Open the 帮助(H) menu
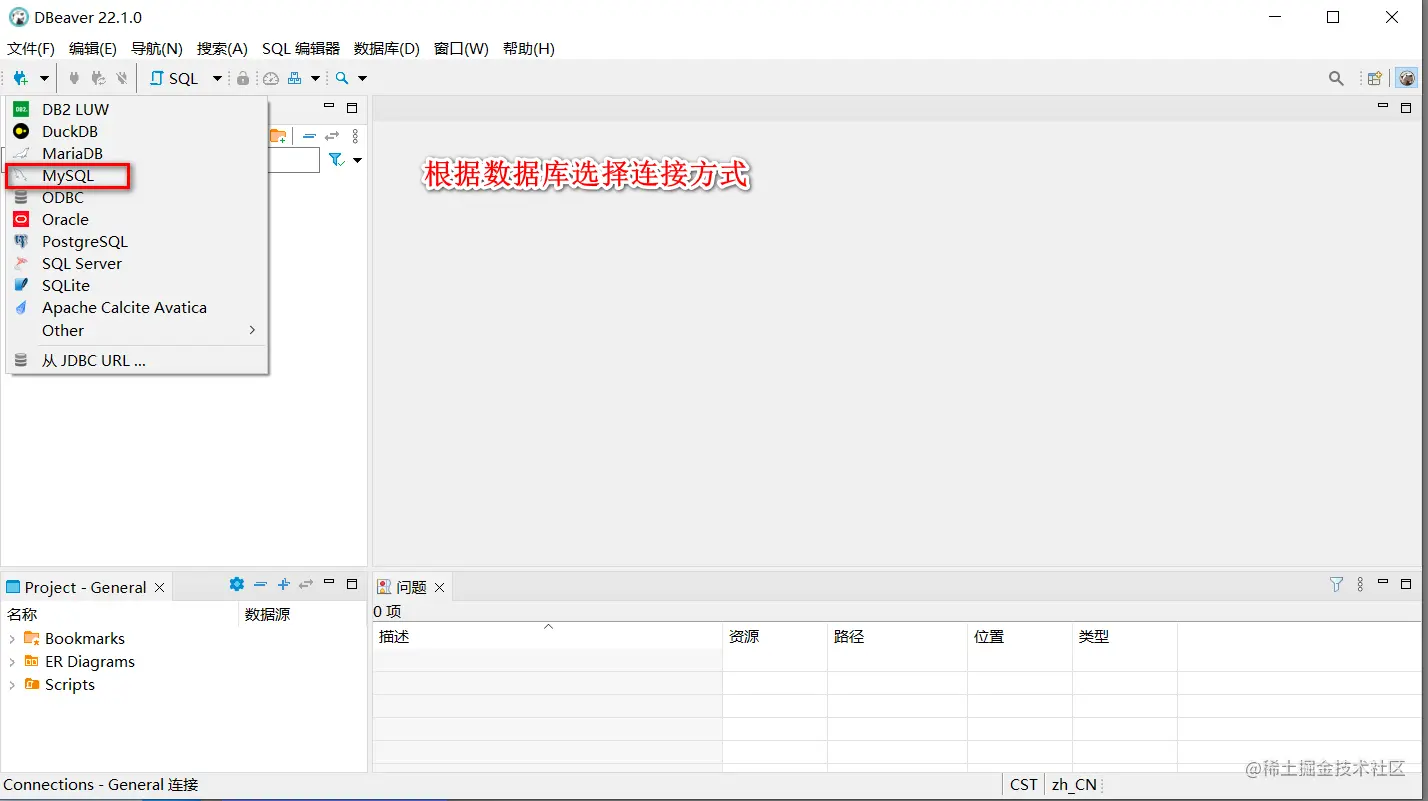 [x=529, y=48]
